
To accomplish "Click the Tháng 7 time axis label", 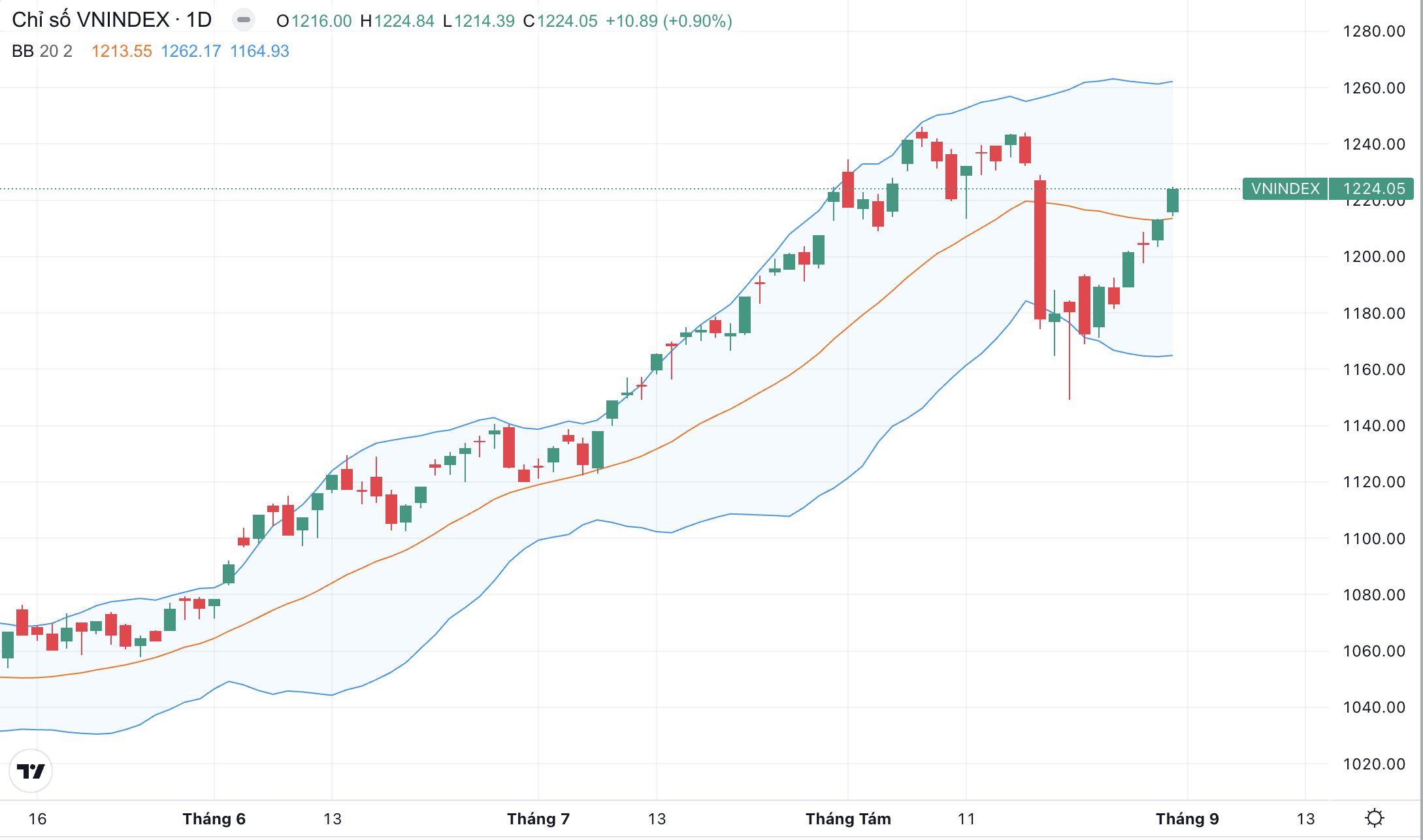I will [538, 819].
